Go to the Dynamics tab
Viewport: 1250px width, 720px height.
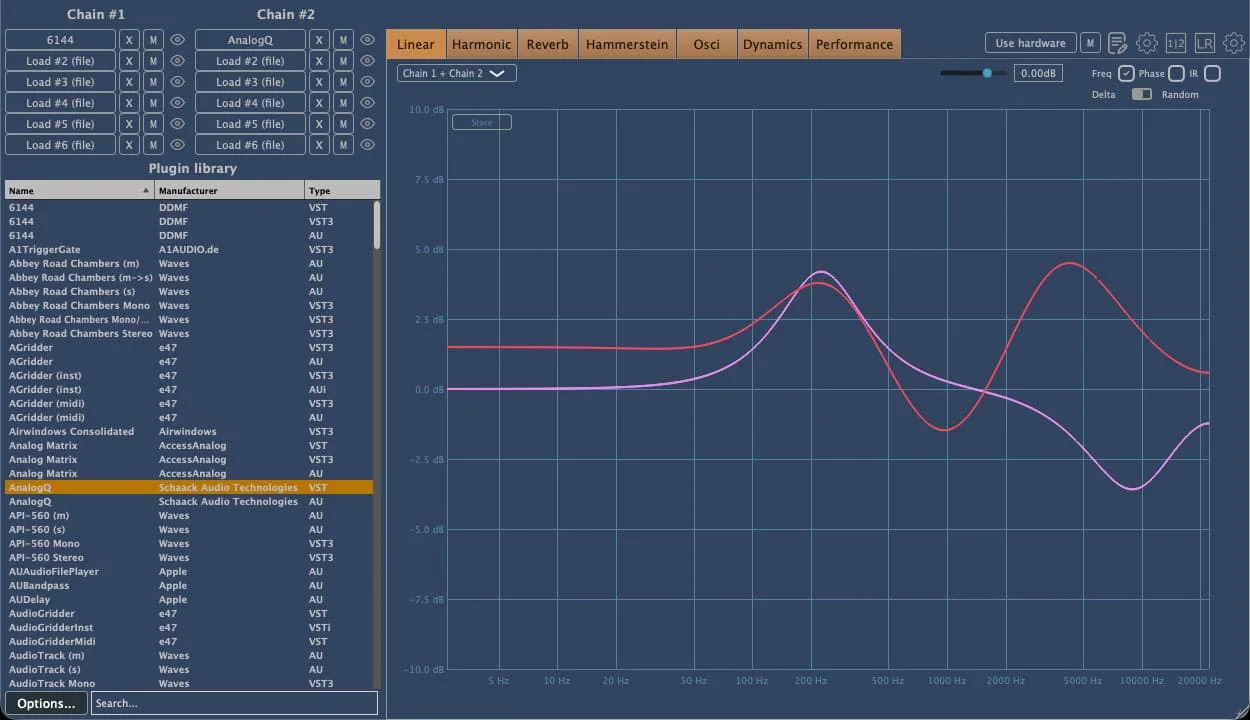point(772,44)
